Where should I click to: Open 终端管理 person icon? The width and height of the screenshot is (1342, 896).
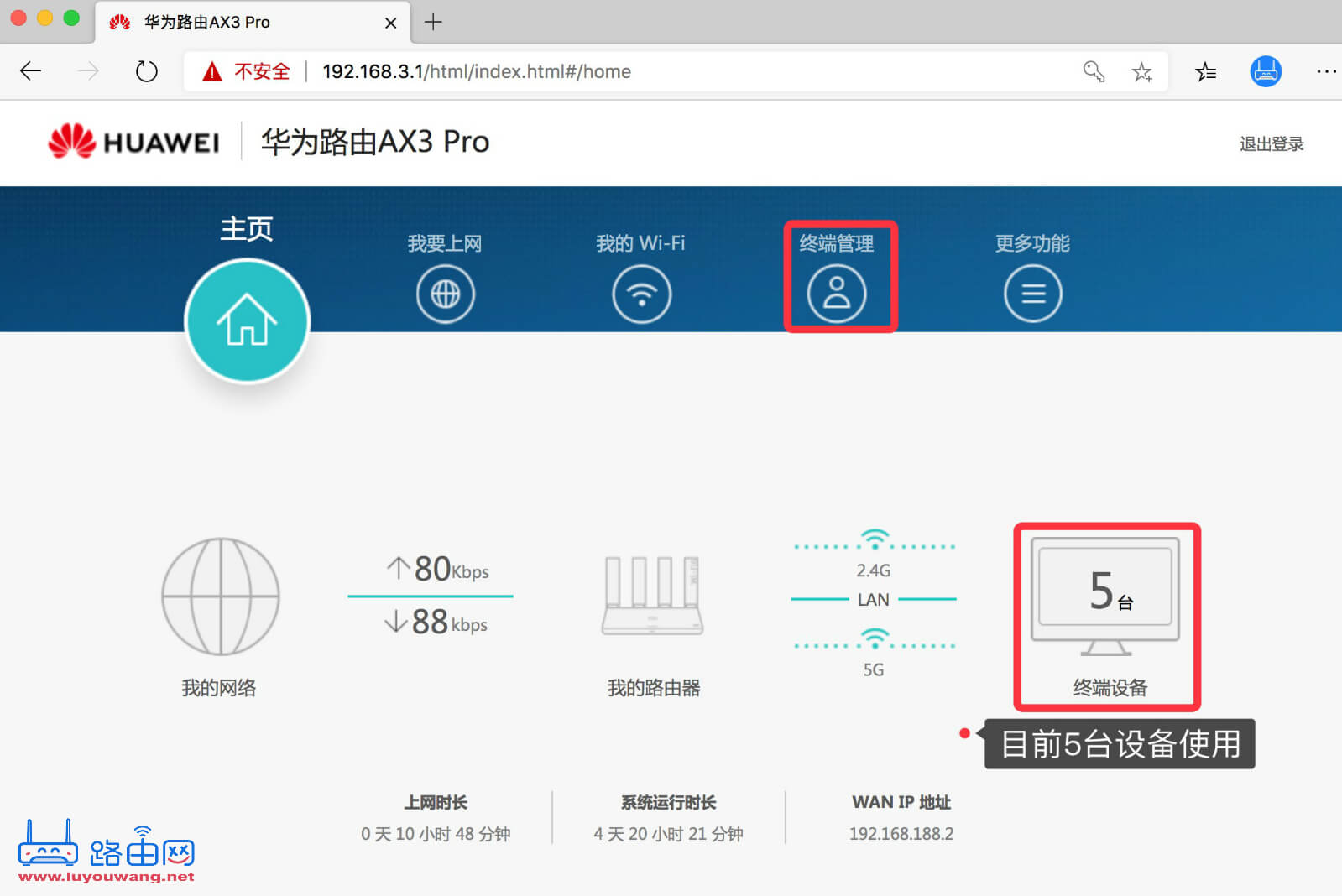coord(837,294)
